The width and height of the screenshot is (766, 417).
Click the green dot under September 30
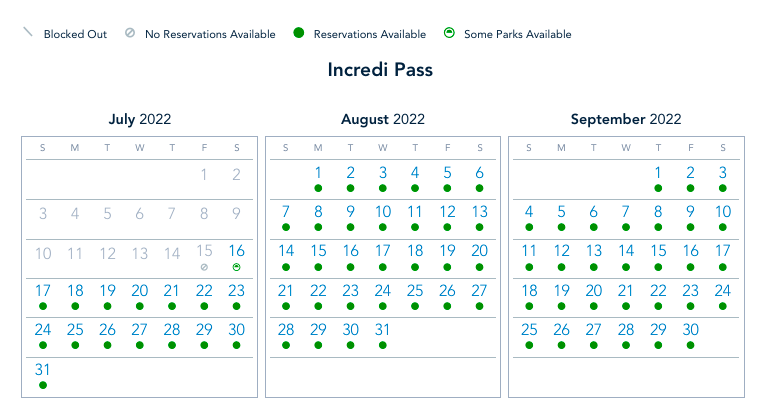coord(690,345)
